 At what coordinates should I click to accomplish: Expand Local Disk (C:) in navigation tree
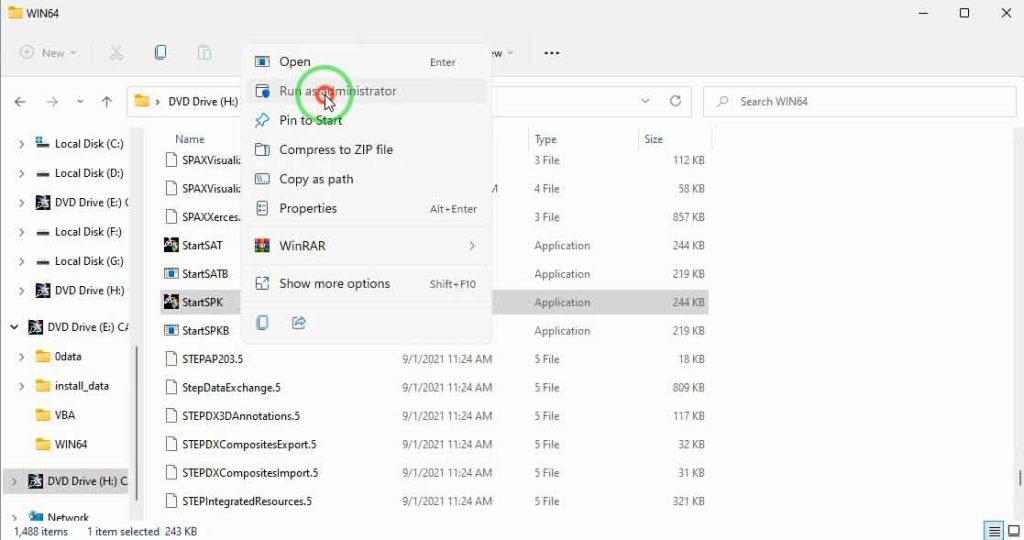(x=21, y=144)
